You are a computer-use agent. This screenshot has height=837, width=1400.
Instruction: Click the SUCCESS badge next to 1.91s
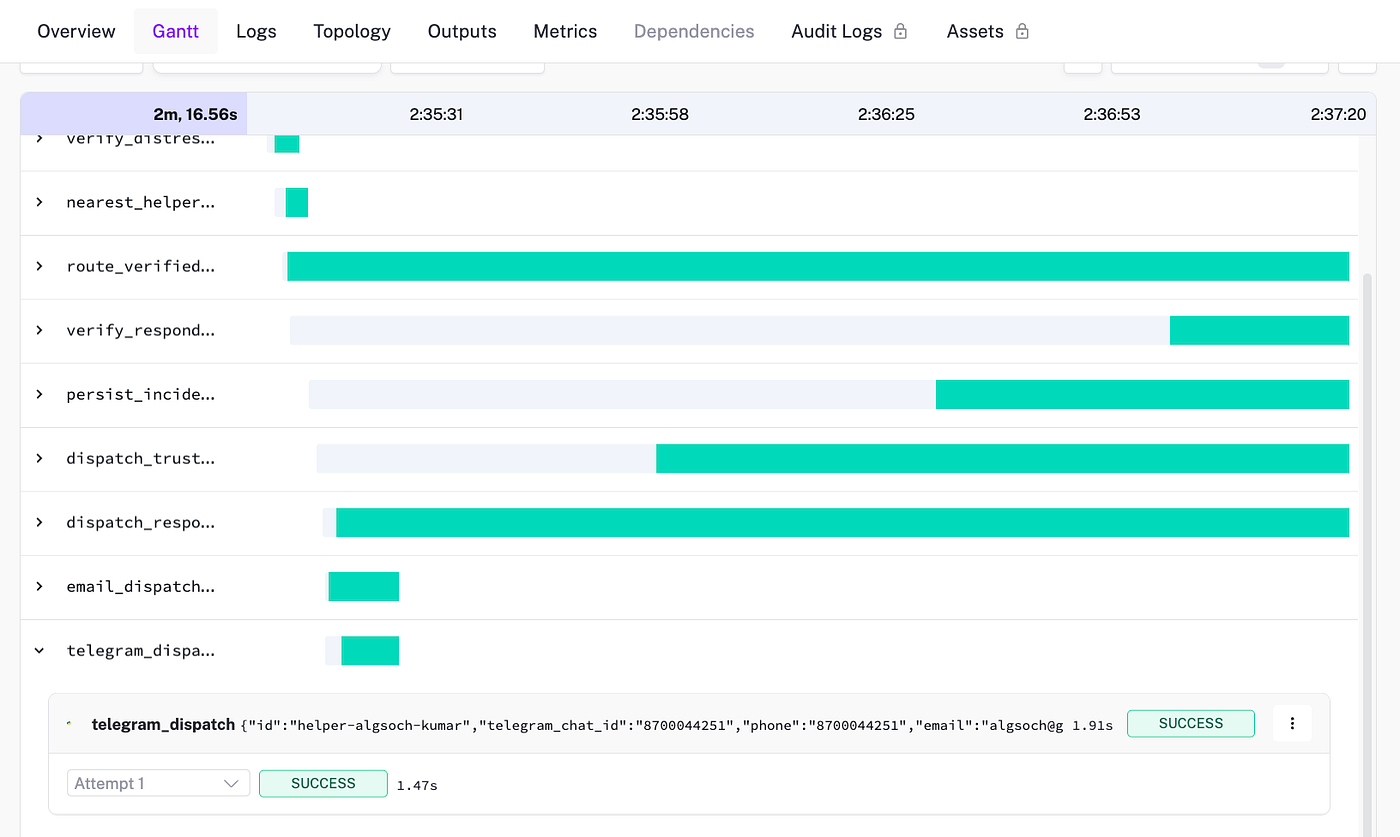coord(1190,723)
